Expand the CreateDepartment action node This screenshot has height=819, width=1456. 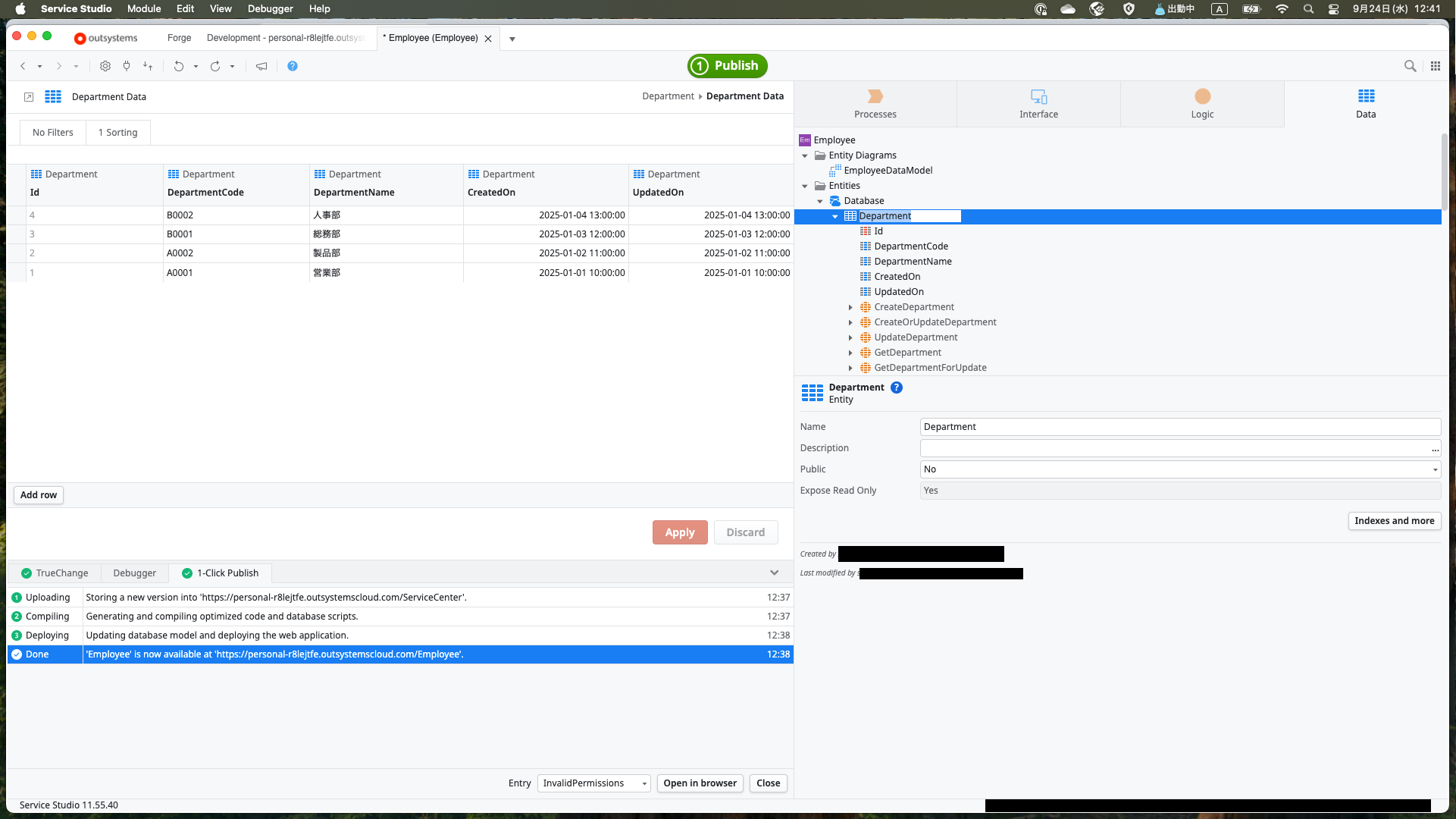pyautogui.click(x=850, y=307)
